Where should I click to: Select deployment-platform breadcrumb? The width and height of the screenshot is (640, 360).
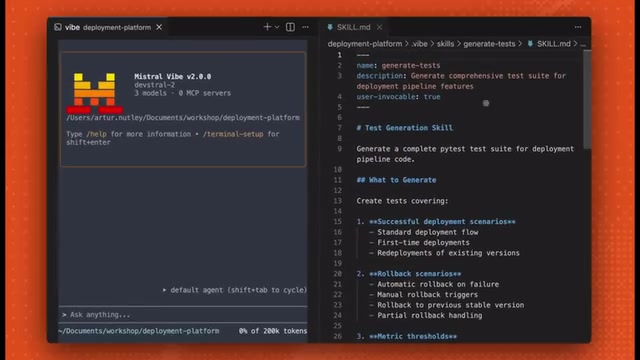coord(365,44)
